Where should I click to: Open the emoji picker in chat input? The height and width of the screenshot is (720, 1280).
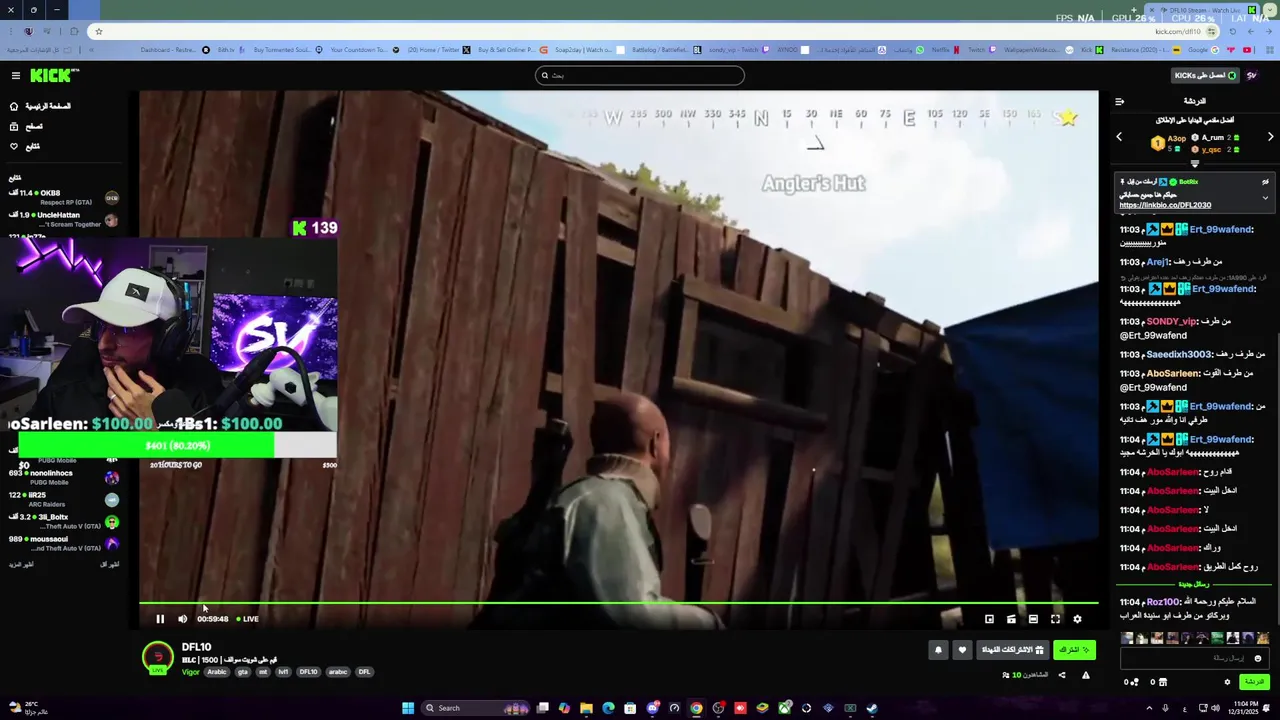point(1258,658)
